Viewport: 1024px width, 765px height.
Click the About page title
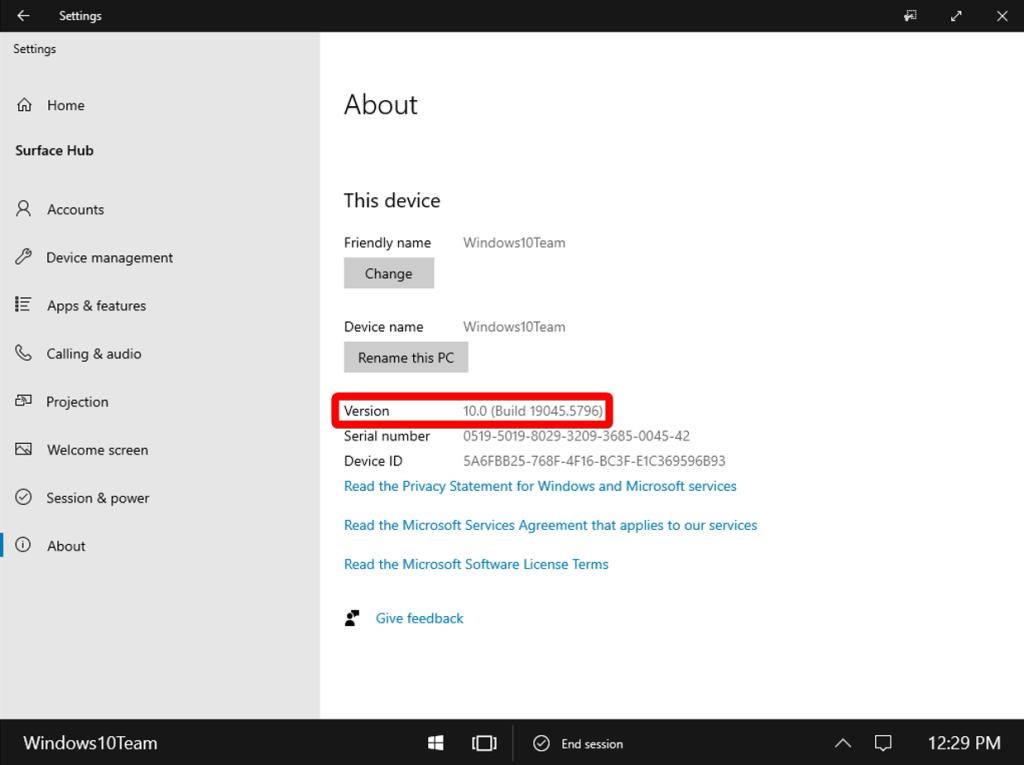(381, 105)
